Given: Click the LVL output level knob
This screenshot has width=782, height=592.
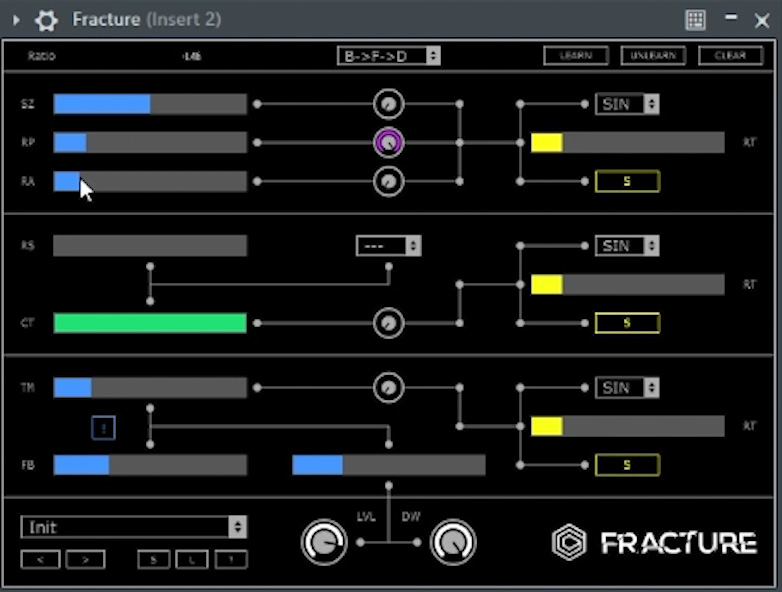Looking at the screenshot, I should 323,542.
